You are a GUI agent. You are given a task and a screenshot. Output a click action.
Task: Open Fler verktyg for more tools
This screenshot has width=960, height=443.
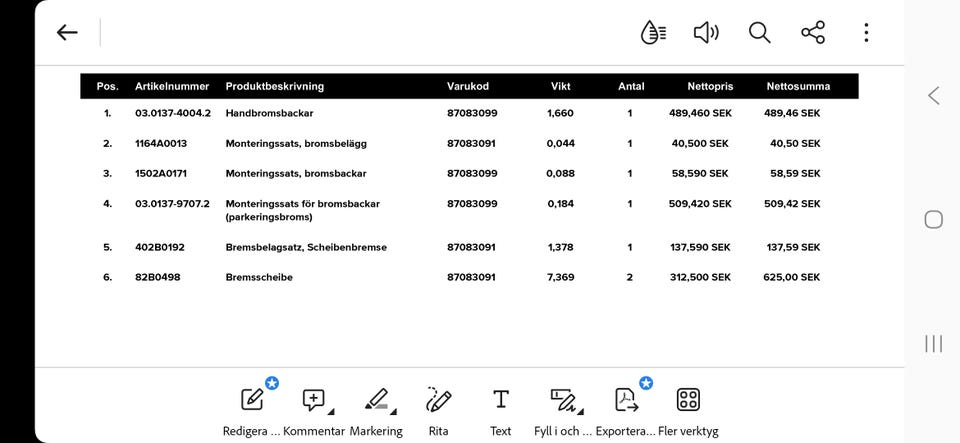(688, 401)
